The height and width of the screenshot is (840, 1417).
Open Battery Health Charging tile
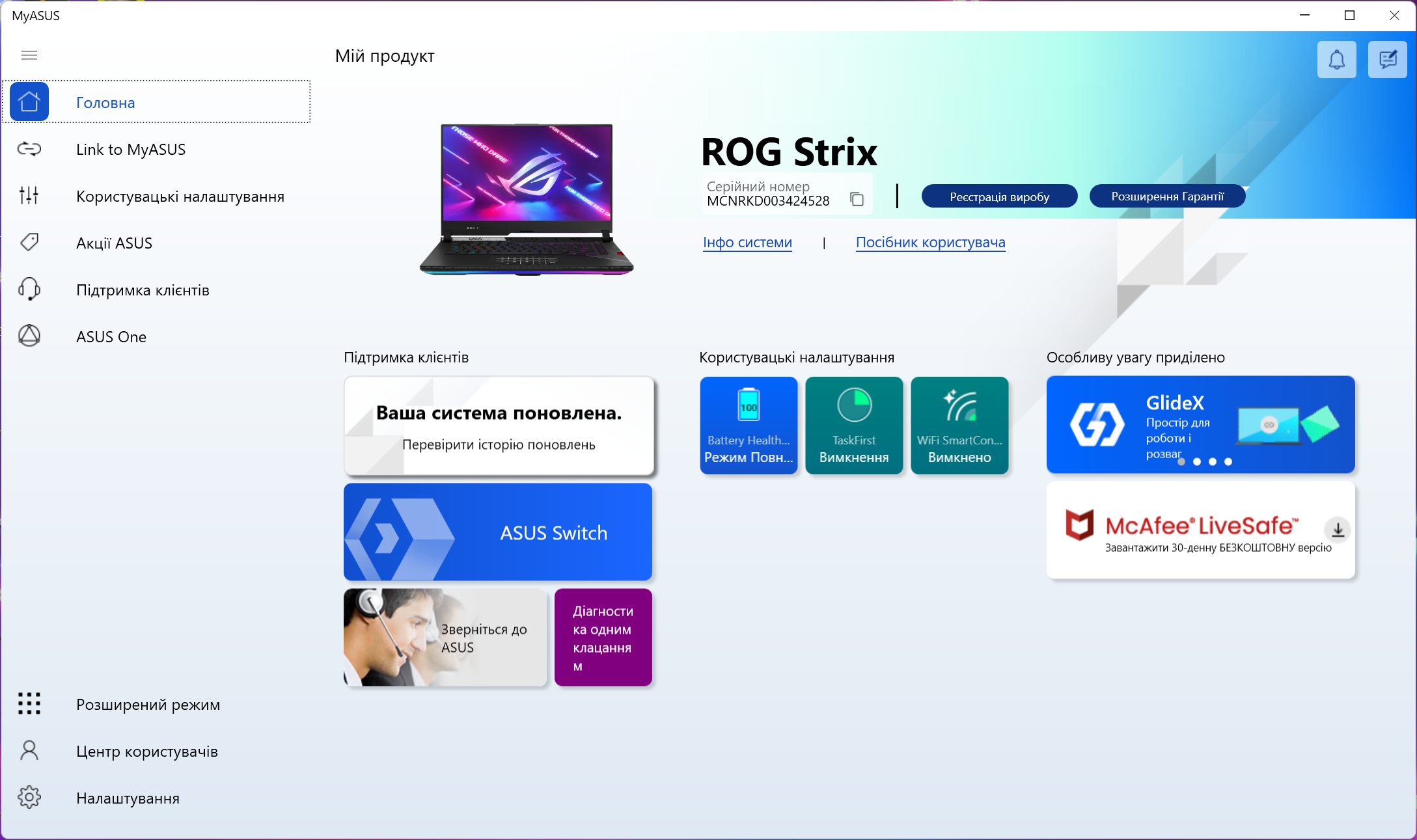click(x=749, y=425)
